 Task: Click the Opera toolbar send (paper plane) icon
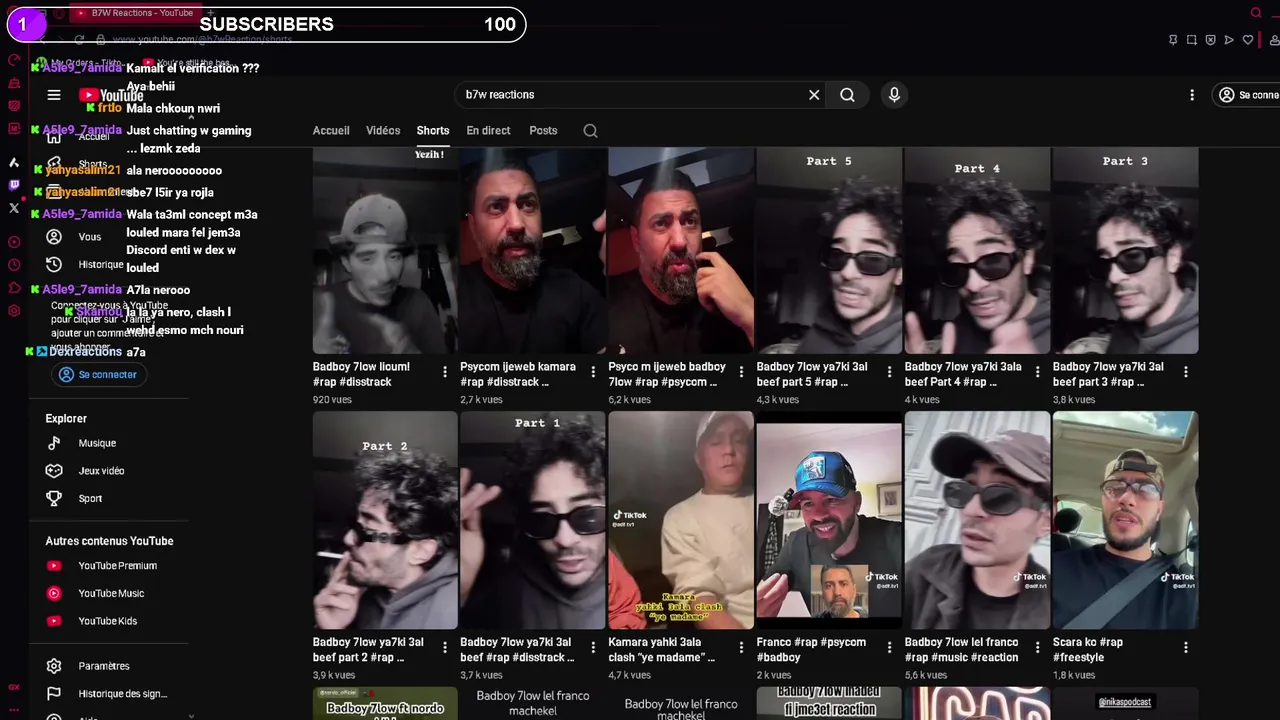coord(1229,40)
